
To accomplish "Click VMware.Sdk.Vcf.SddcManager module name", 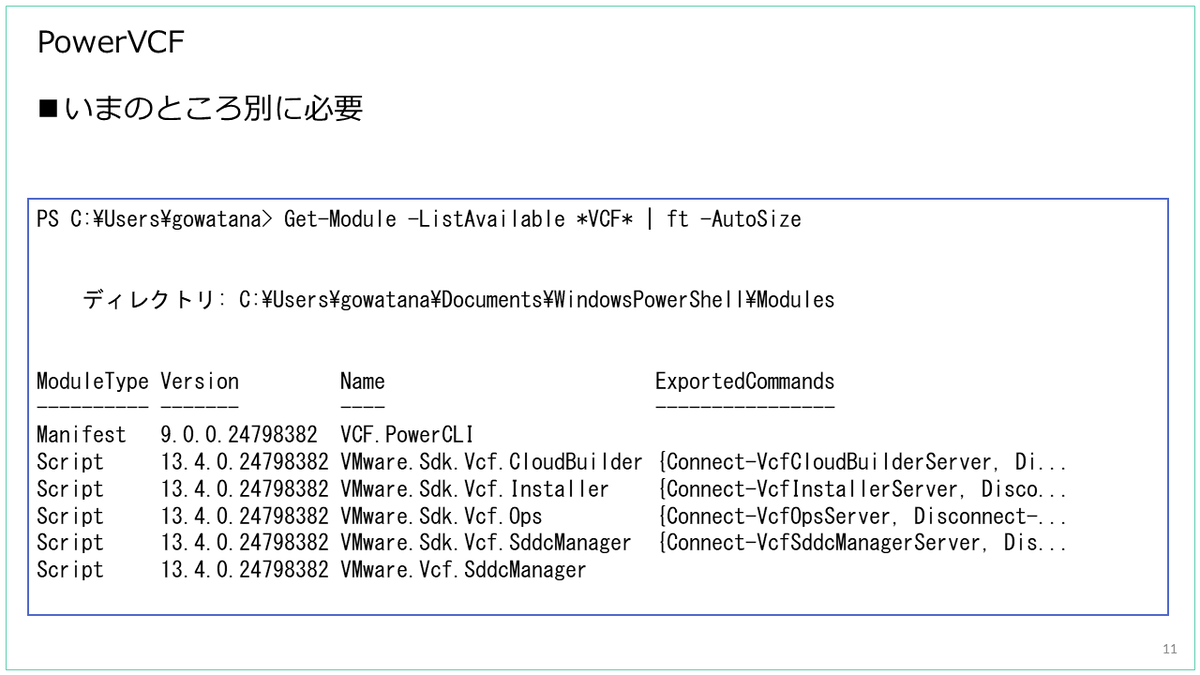I will pyautogui.click(x=486, y=542).
